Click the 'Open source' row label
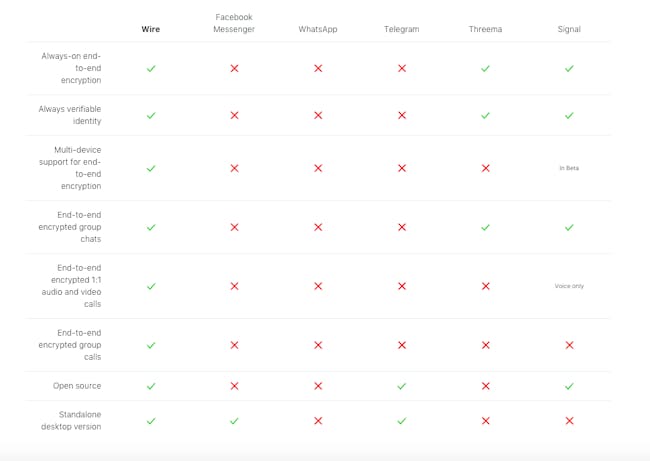This screenshot has width=650, height=461. point(77,386)
